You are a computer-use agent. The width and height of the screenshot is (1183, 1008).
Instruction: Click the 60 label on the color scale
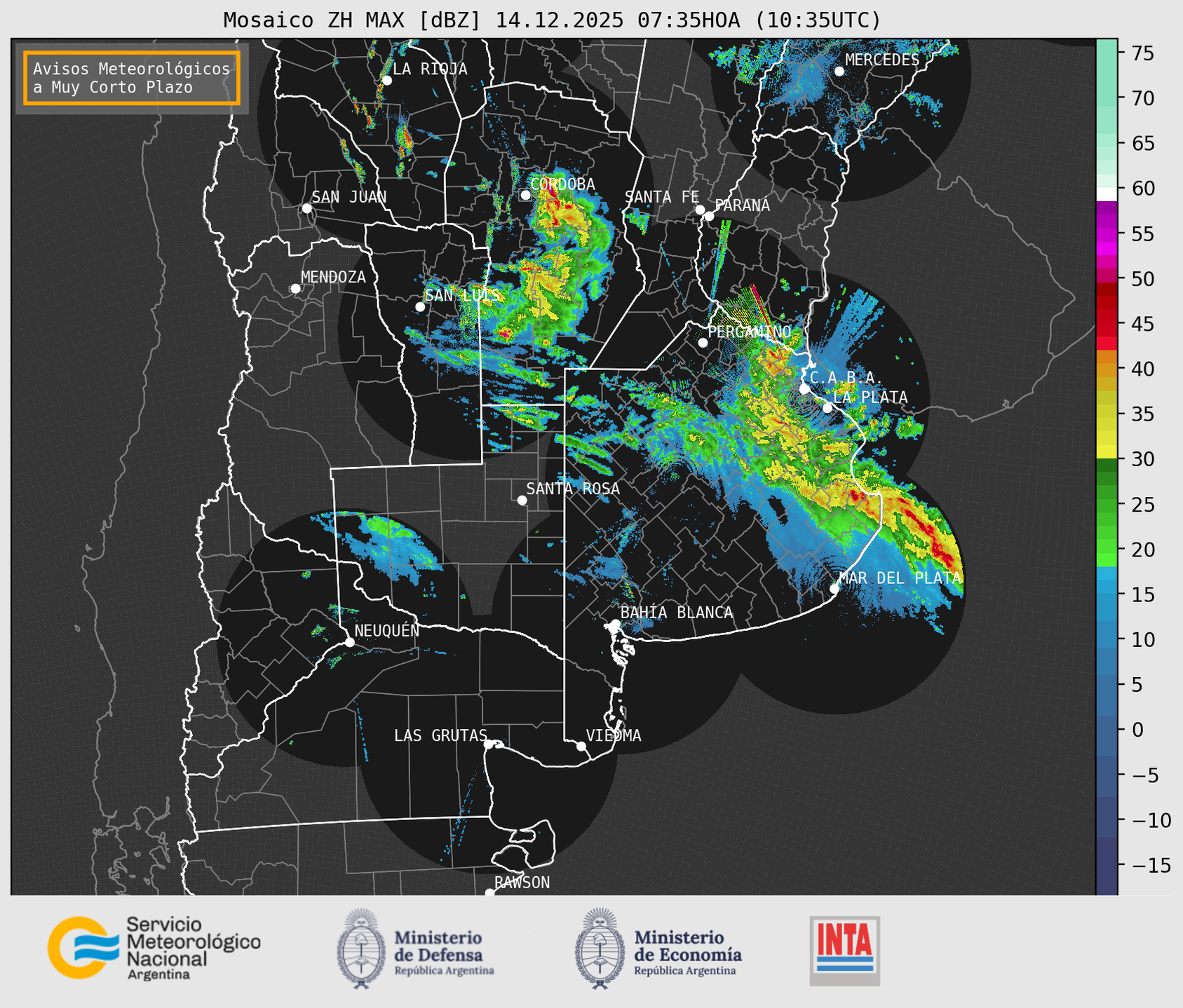1143,189
